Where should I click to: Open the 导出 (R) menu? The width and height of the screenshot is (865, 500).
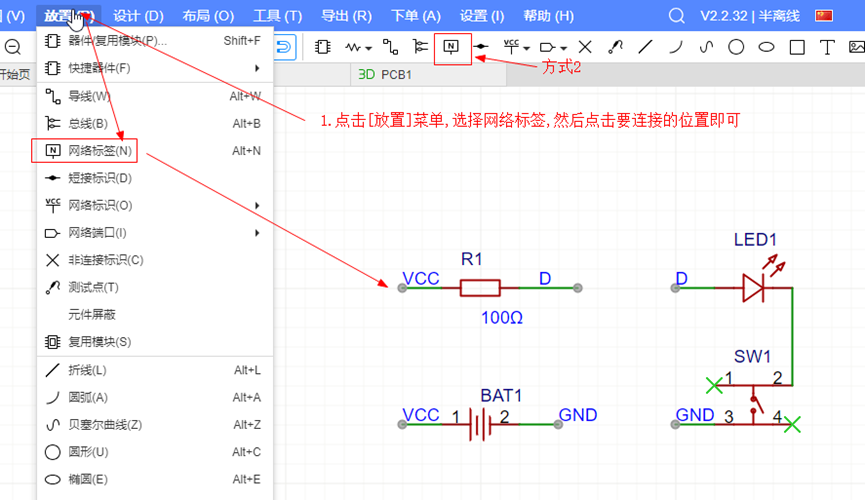click(346, 16)
